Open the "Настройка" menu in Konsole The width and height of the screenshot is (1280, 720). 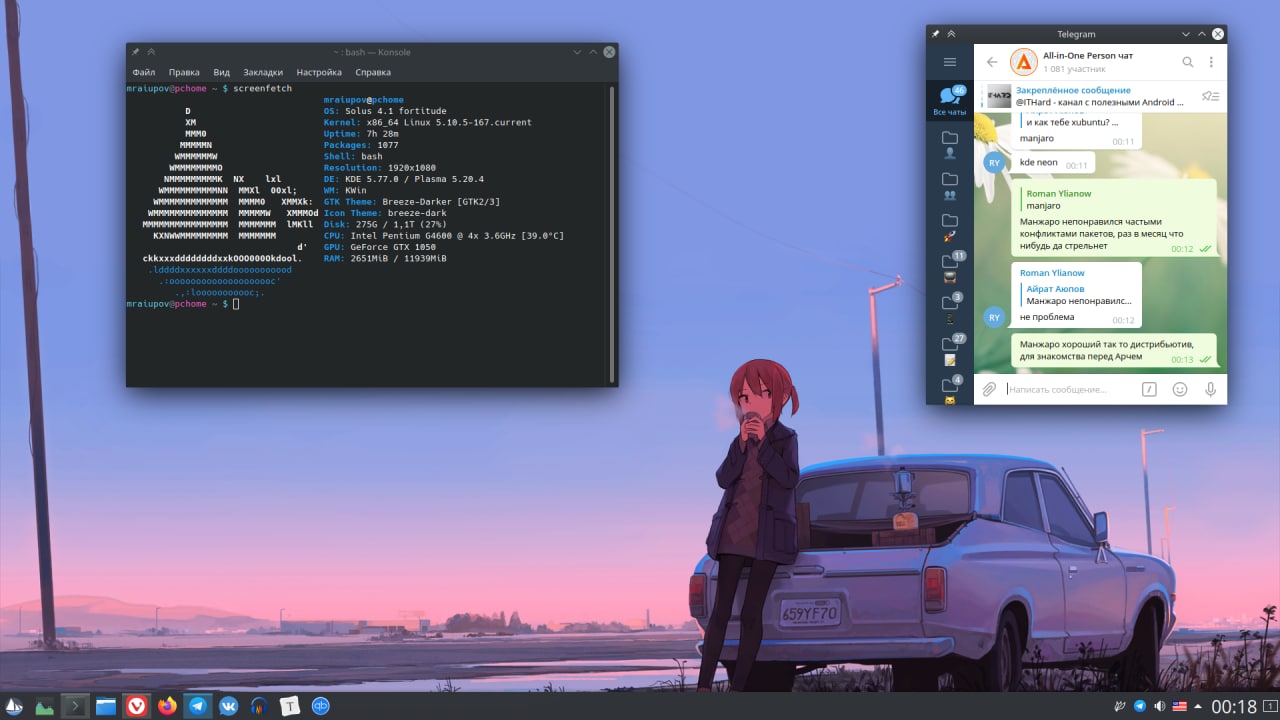pyautogui.click(x=319, y=72)
